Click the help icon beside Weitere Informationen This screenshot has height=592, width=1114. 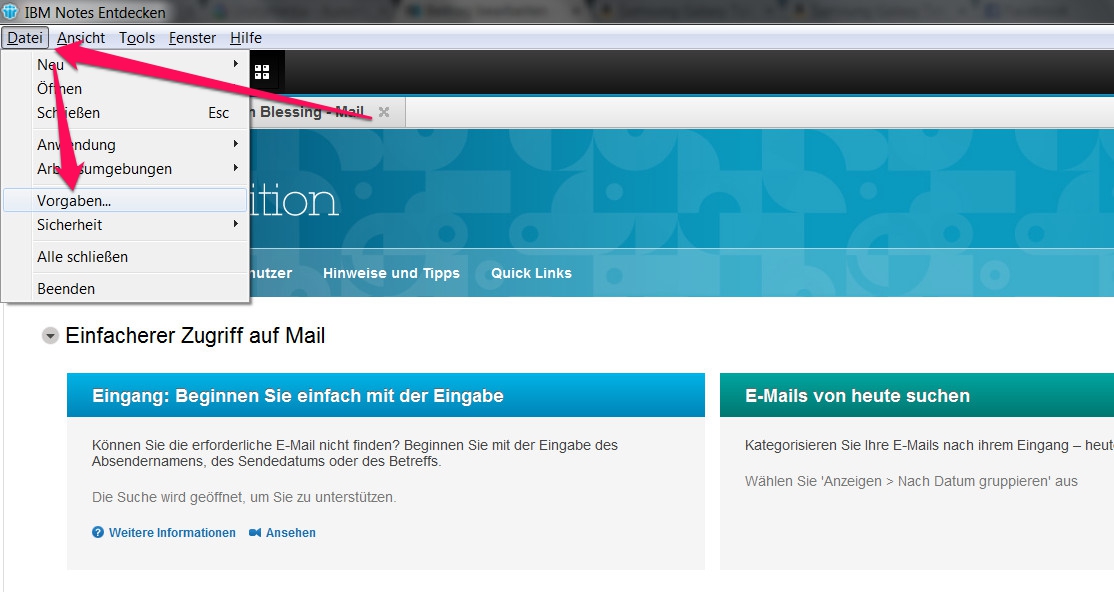pyautogui.click(x=98, y=532)
